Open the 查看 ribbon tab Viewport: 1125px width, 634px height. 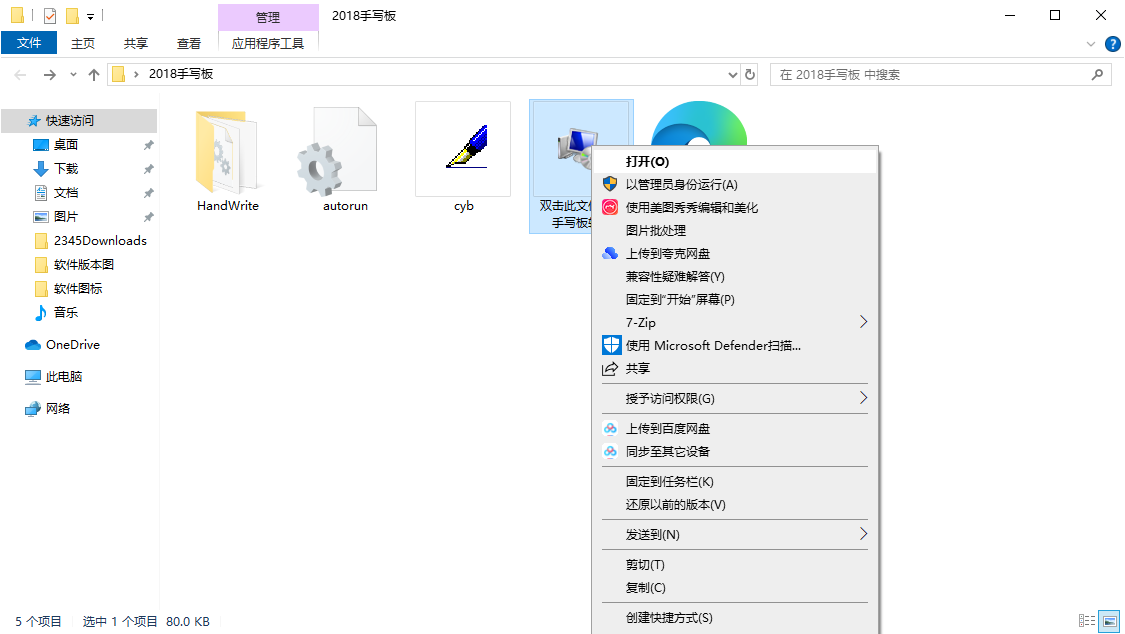(189, 43)
